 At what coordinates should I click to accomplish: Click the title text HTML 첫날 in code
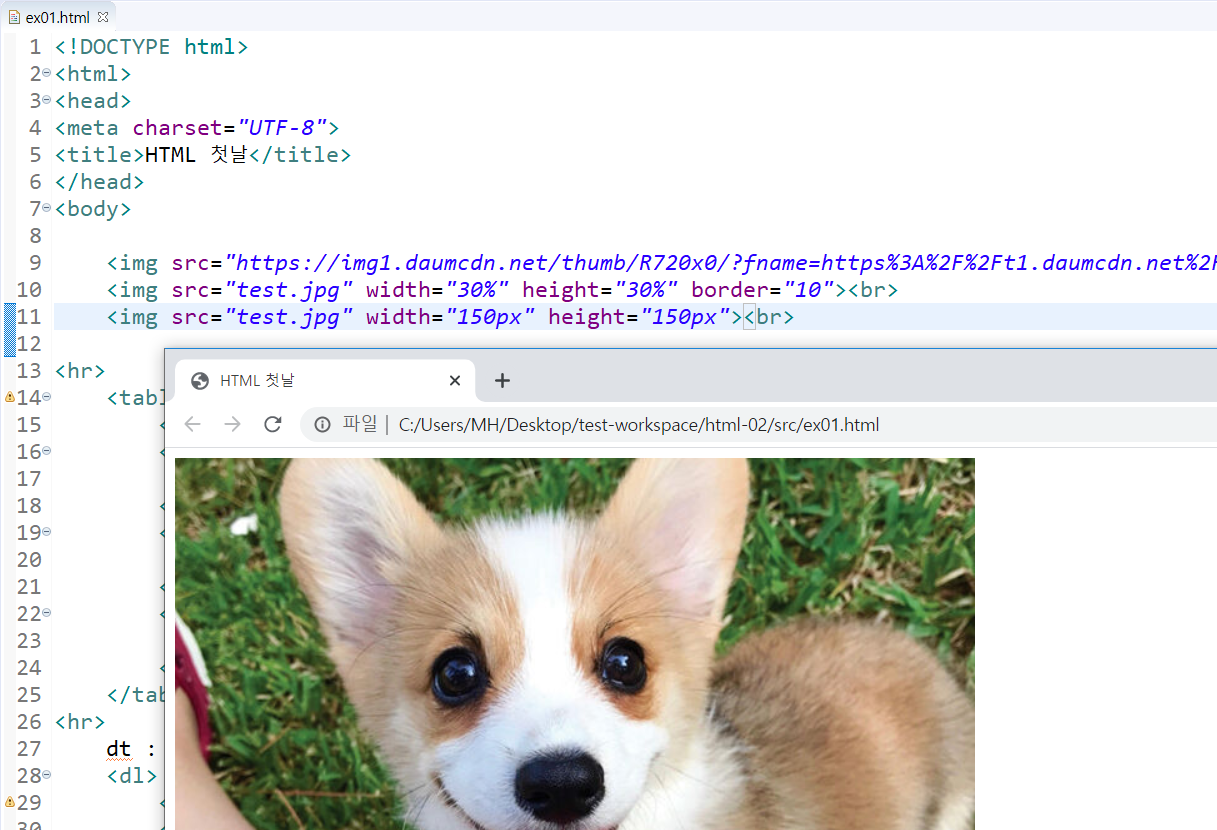click(196, 154)
